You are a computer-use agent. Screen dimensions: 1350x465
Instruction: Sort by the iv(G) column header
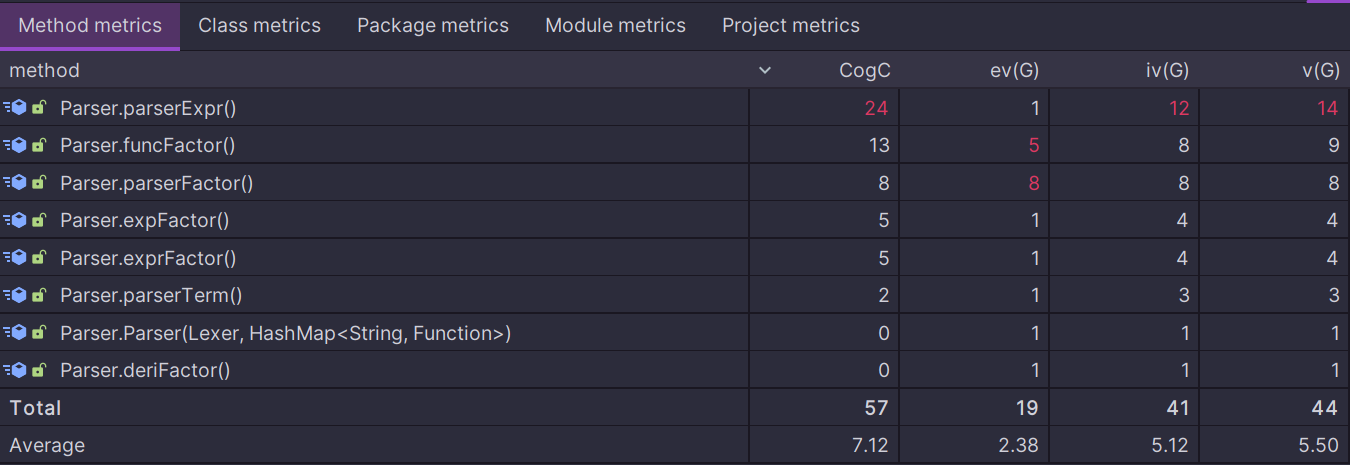point(1165,70)
